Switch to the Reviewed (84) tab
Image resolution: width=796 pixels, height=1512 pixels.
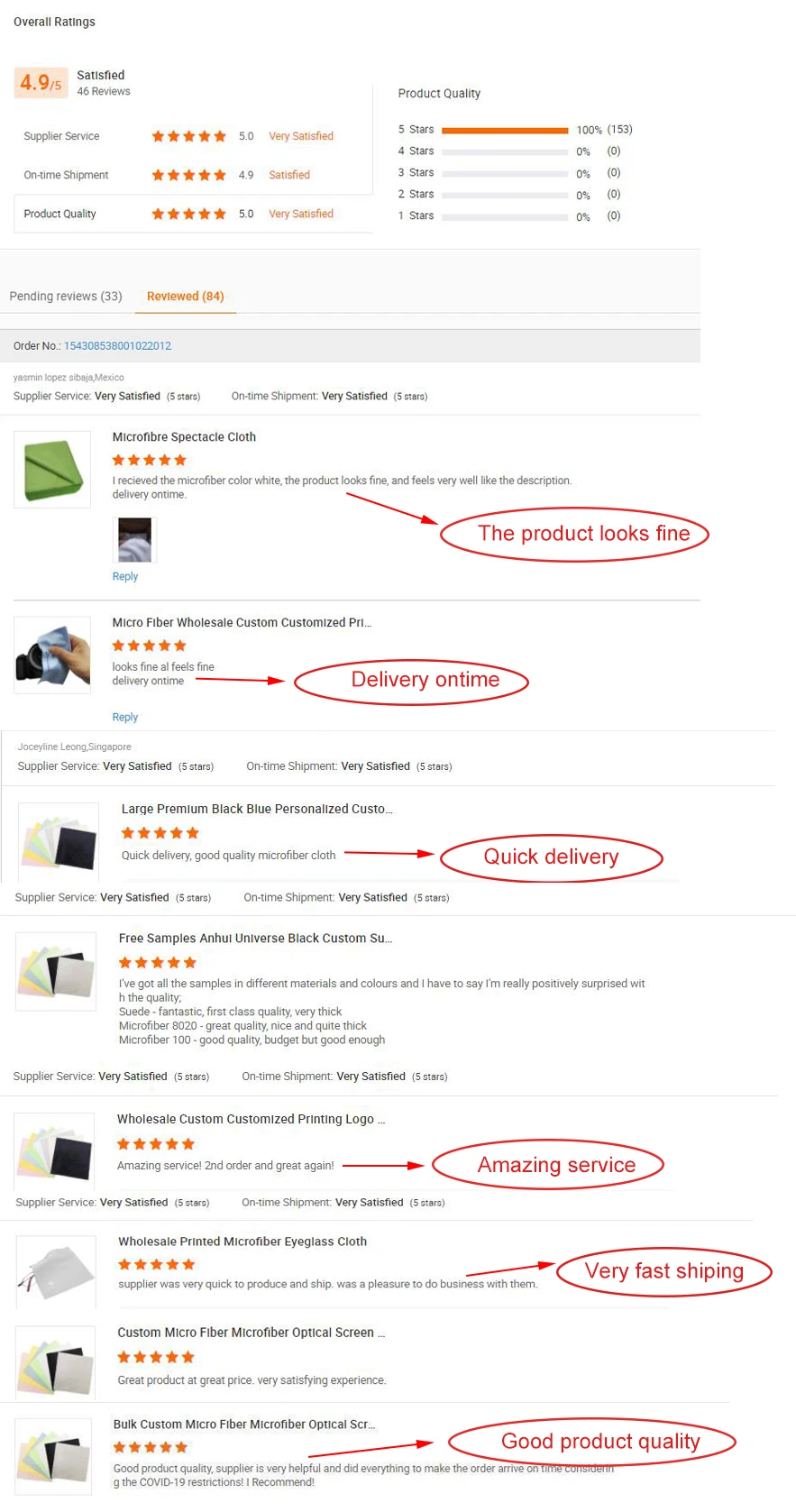point(186,297)
